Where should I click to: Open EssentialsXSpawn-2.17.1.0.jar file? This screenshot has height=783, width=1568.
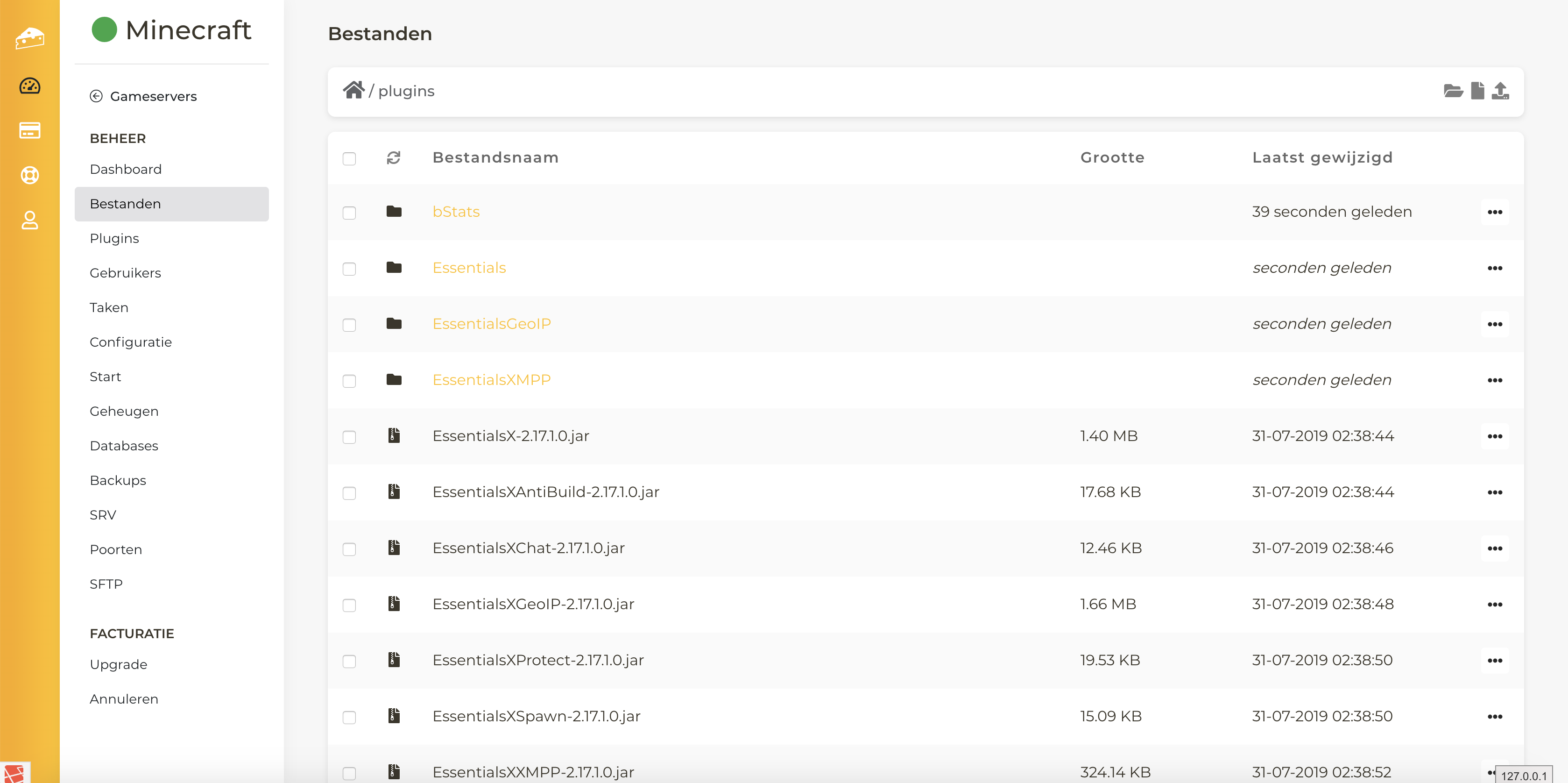tap(536, 716)
